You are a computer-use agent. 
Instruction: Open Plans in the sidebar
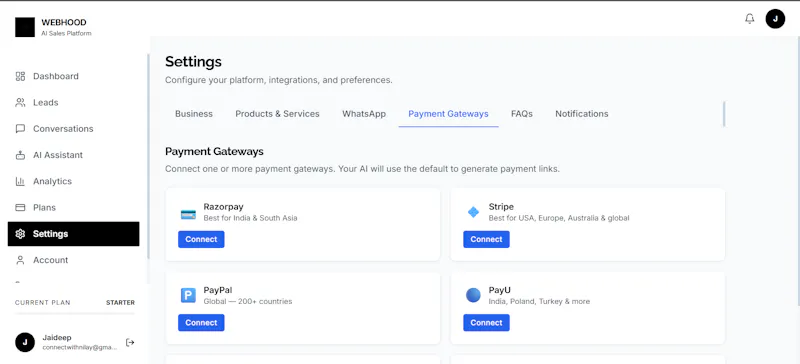point(73,207)
